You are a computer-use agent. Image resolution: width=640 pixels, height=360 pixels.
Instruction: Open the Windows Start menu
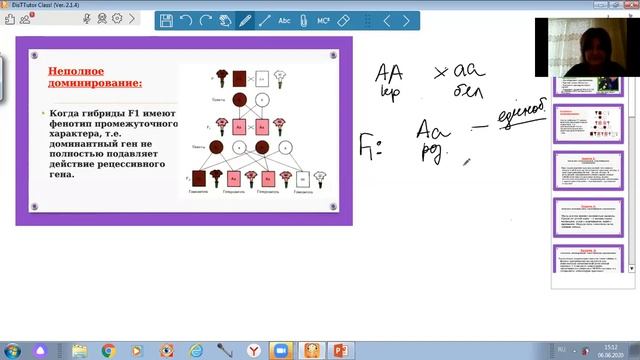click(x=12, y=351)
